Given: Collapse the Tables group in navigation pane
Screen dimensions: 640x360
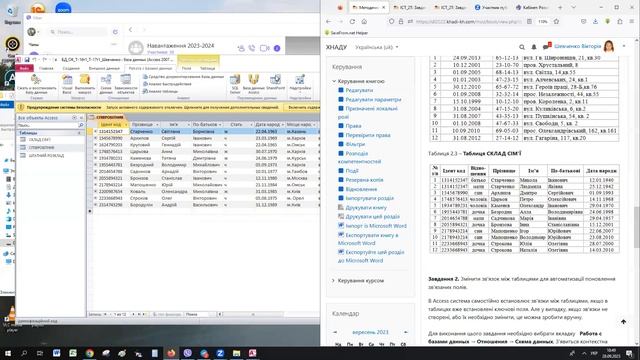Looking at the screenshot, I should click(79, 133).
